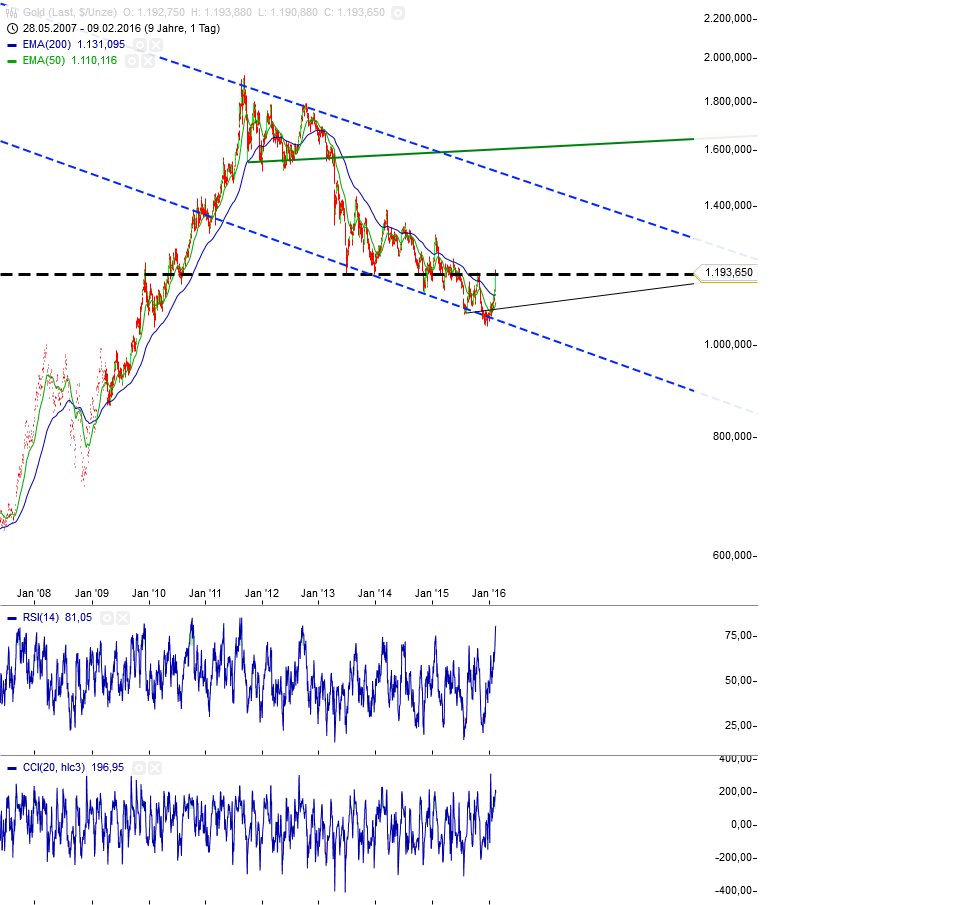Open the RSI(14) settings icon
This screenshot has width=958, height=905.
coord(108,617)
